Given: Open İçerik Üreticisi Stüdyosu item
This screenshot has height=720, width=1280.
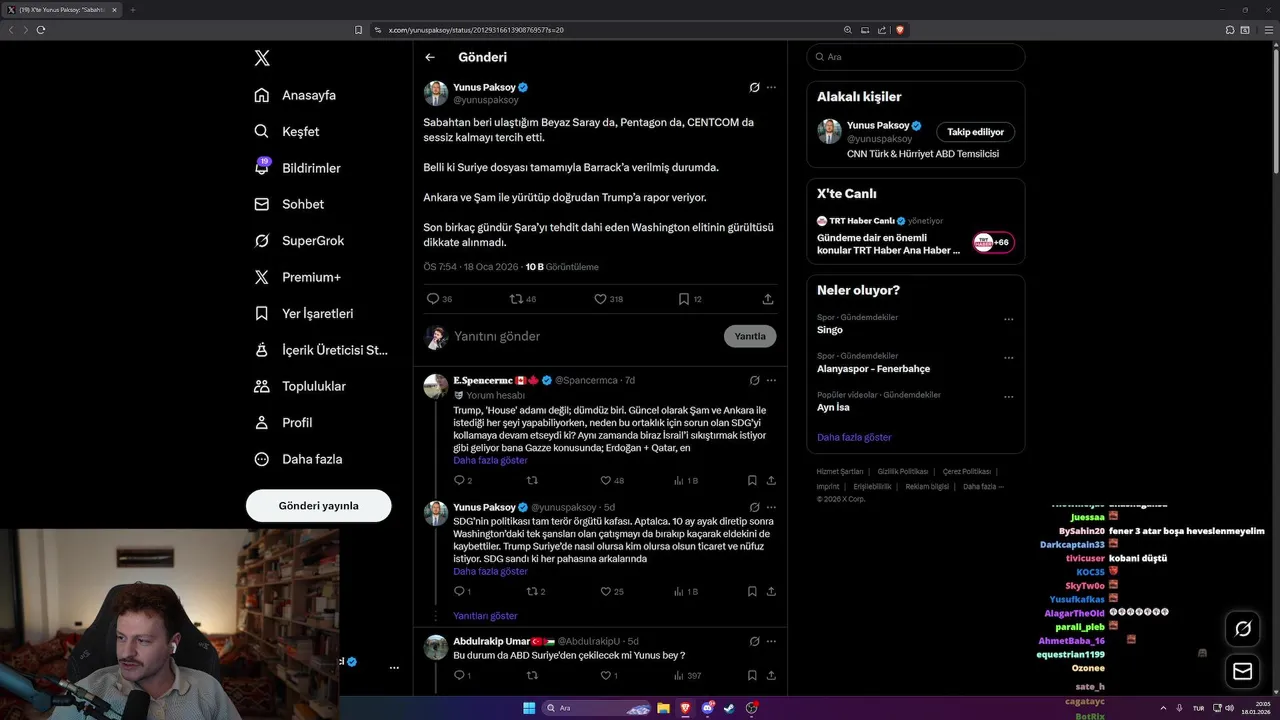Looking at the screenshot, I should click(x=321, y=350).
